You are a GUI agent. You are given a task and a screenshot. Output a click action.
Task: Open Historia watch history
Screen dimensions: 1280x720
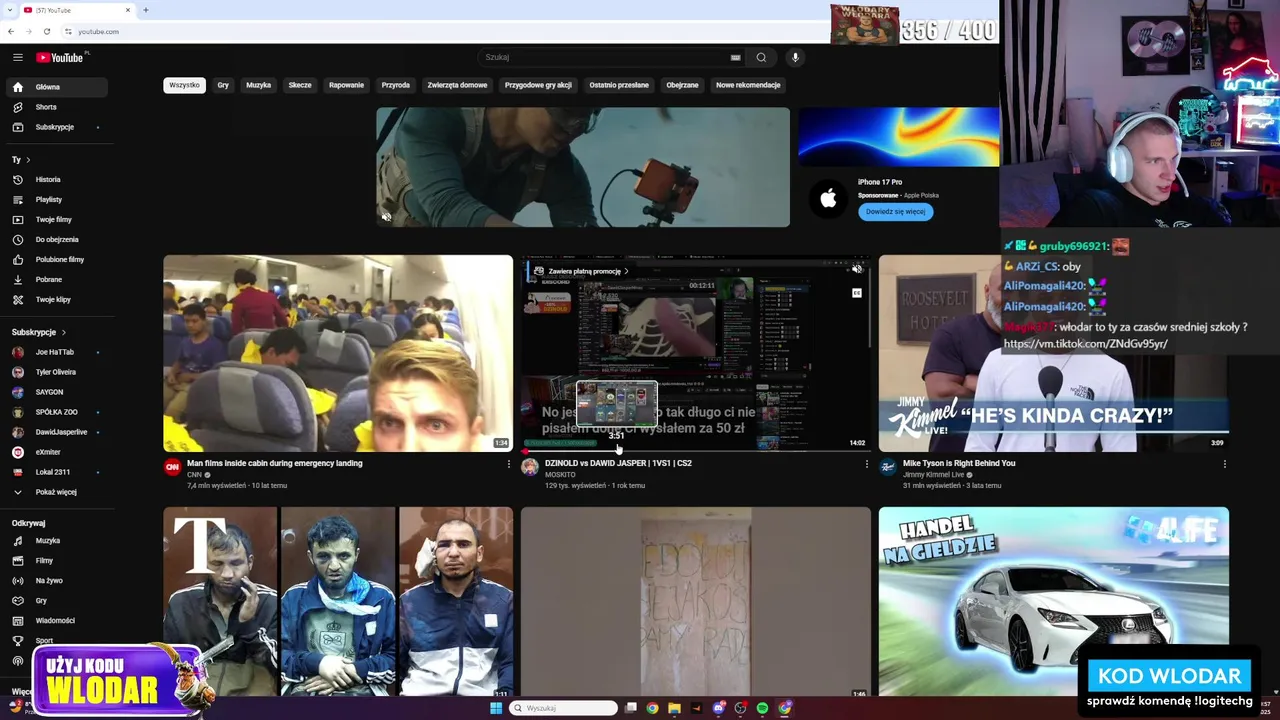pos(56,180)
